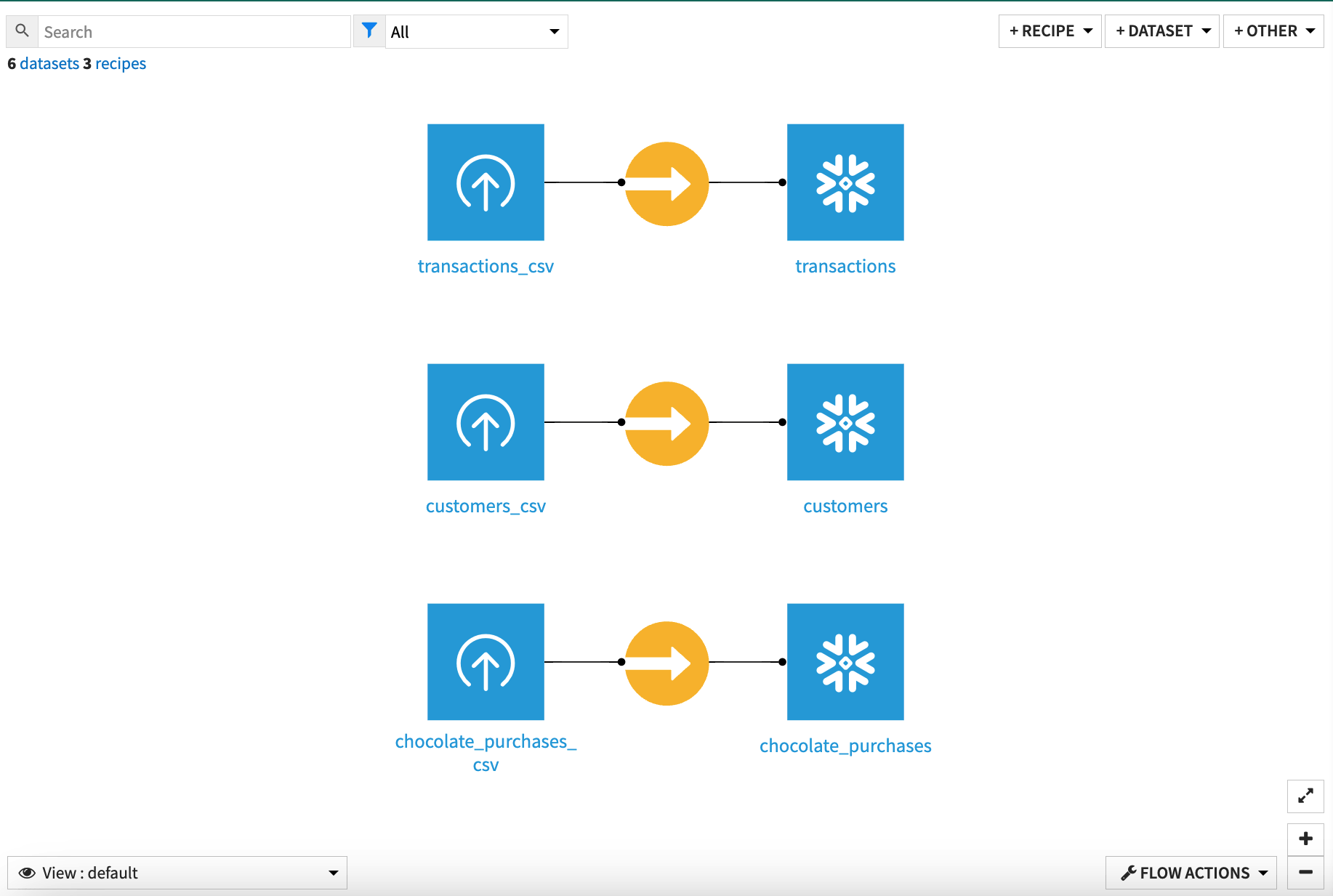
Task: Click the flow filter funnel icon
Action: 369,31
